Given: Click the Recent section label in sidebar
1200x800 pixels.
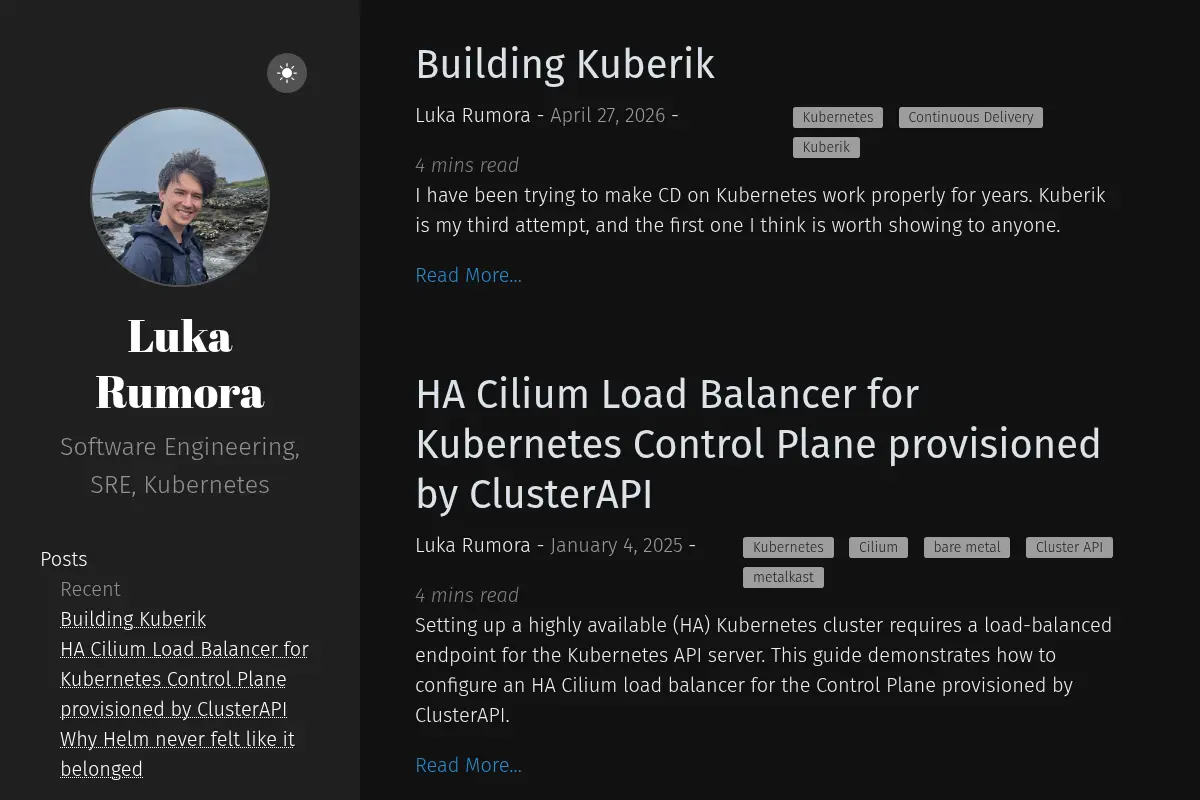Looking at the screenshot, I should click(90, 589).
